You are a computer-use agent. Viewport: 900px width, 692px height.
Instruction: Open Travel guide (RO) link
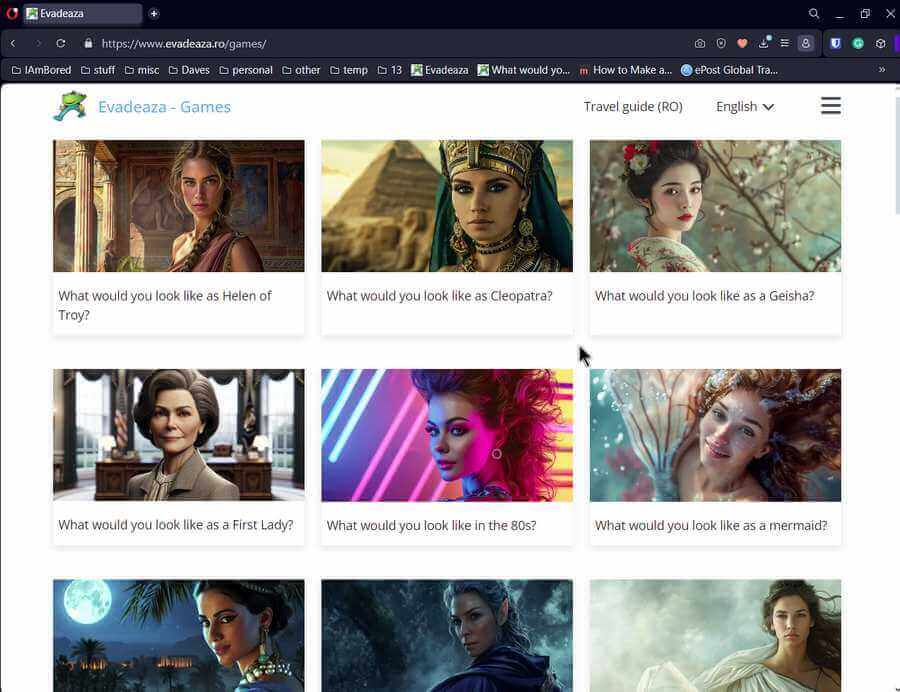[633, 107]
